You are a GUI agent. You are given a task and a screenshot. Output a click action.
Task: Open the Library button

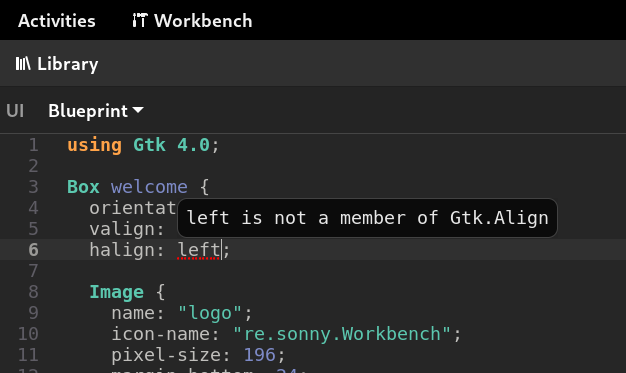57,64
